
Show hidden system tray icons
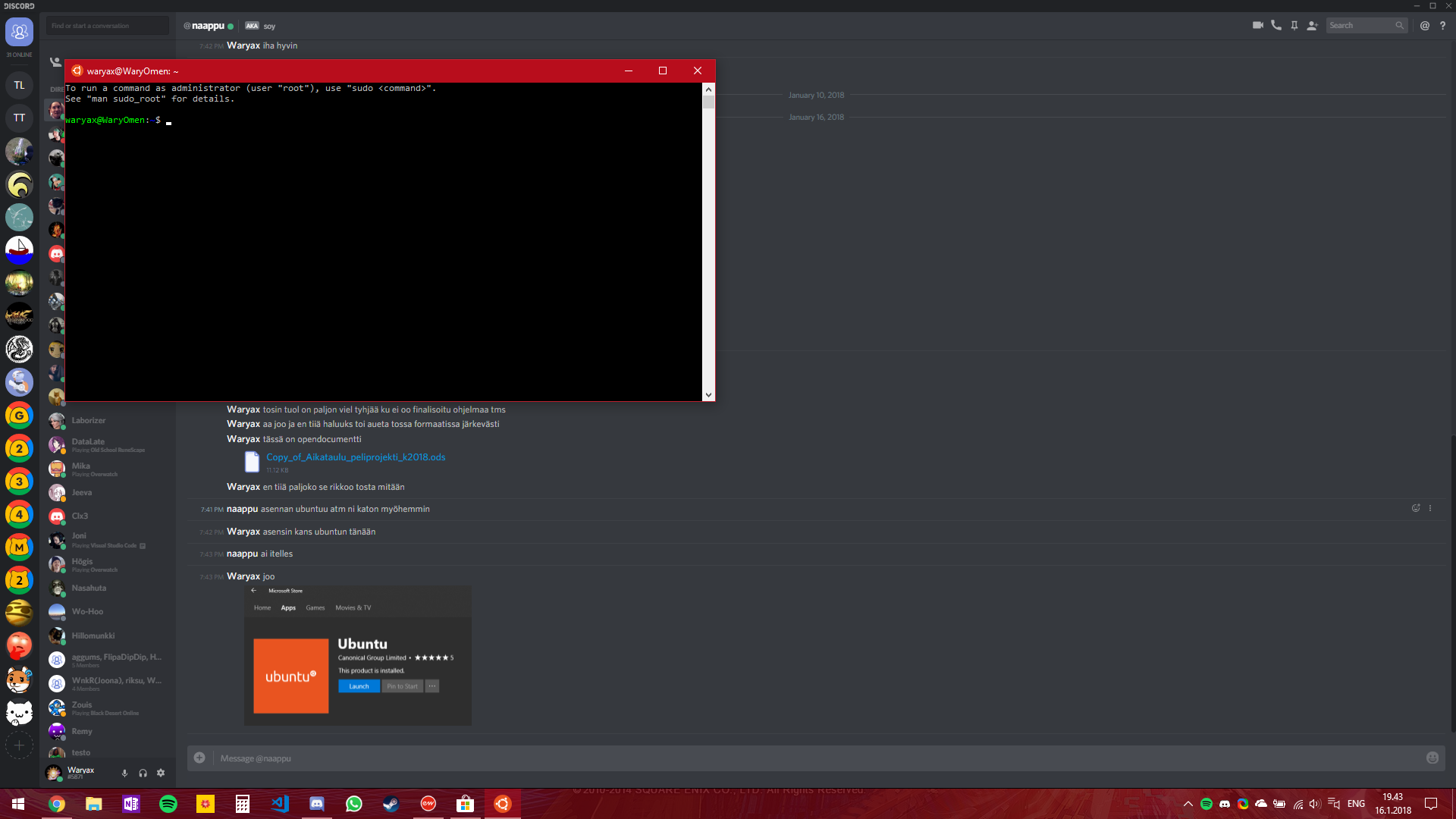1188,804
